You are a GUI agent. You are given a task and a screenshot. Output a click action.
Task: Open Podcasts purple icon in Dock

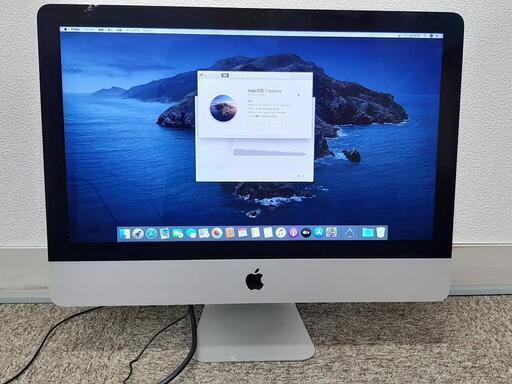pos(293,233)
